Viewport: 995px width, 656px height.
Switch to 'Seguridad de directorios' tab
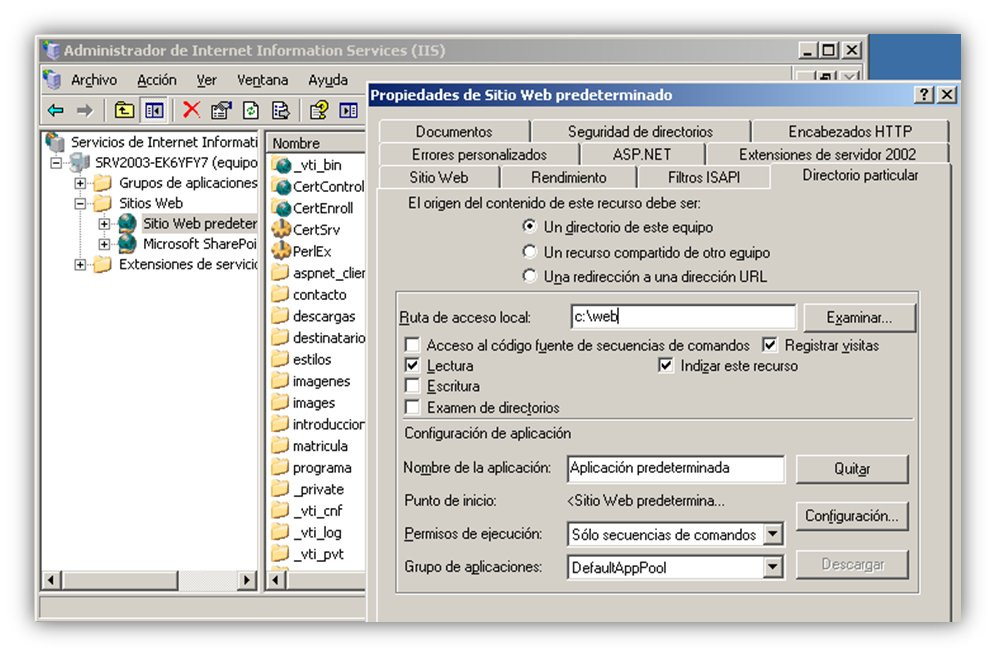pyautogui.click(x=640, y=131)
